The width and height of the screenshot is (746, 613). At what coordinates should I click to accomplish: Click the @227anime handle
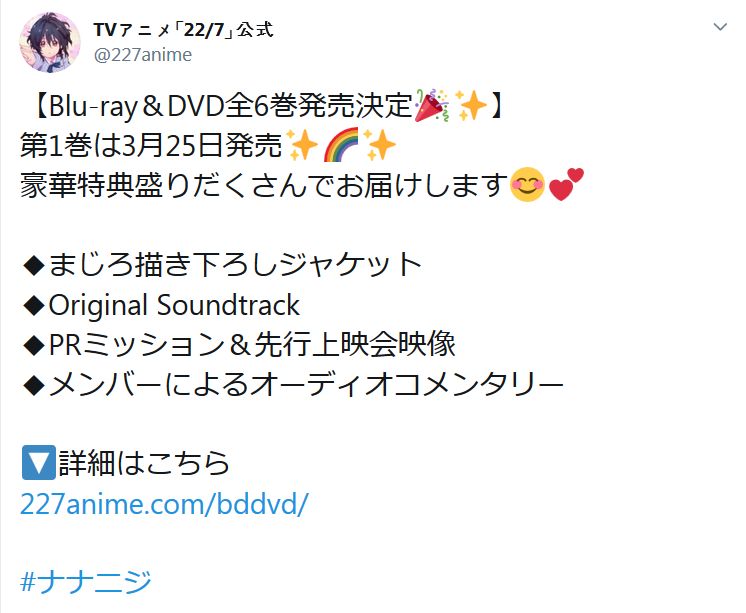[143, 55]
